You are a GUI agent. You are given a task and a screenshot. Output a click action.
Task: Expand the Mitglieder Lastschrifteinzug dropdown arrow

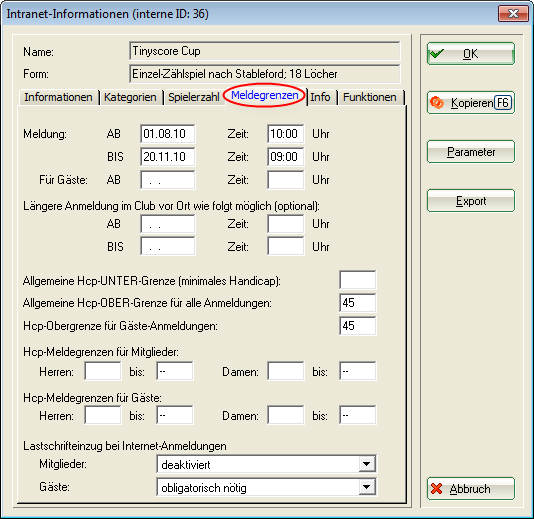366,464
